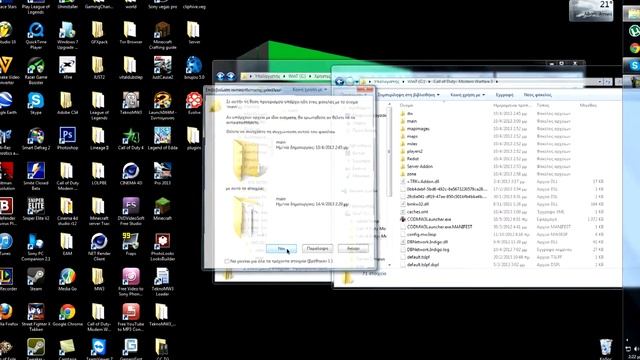This screenshot has height=360, width=640.
Task: Open TeknoMW3 Loader shortcut
Action: [x=162, y=282]
